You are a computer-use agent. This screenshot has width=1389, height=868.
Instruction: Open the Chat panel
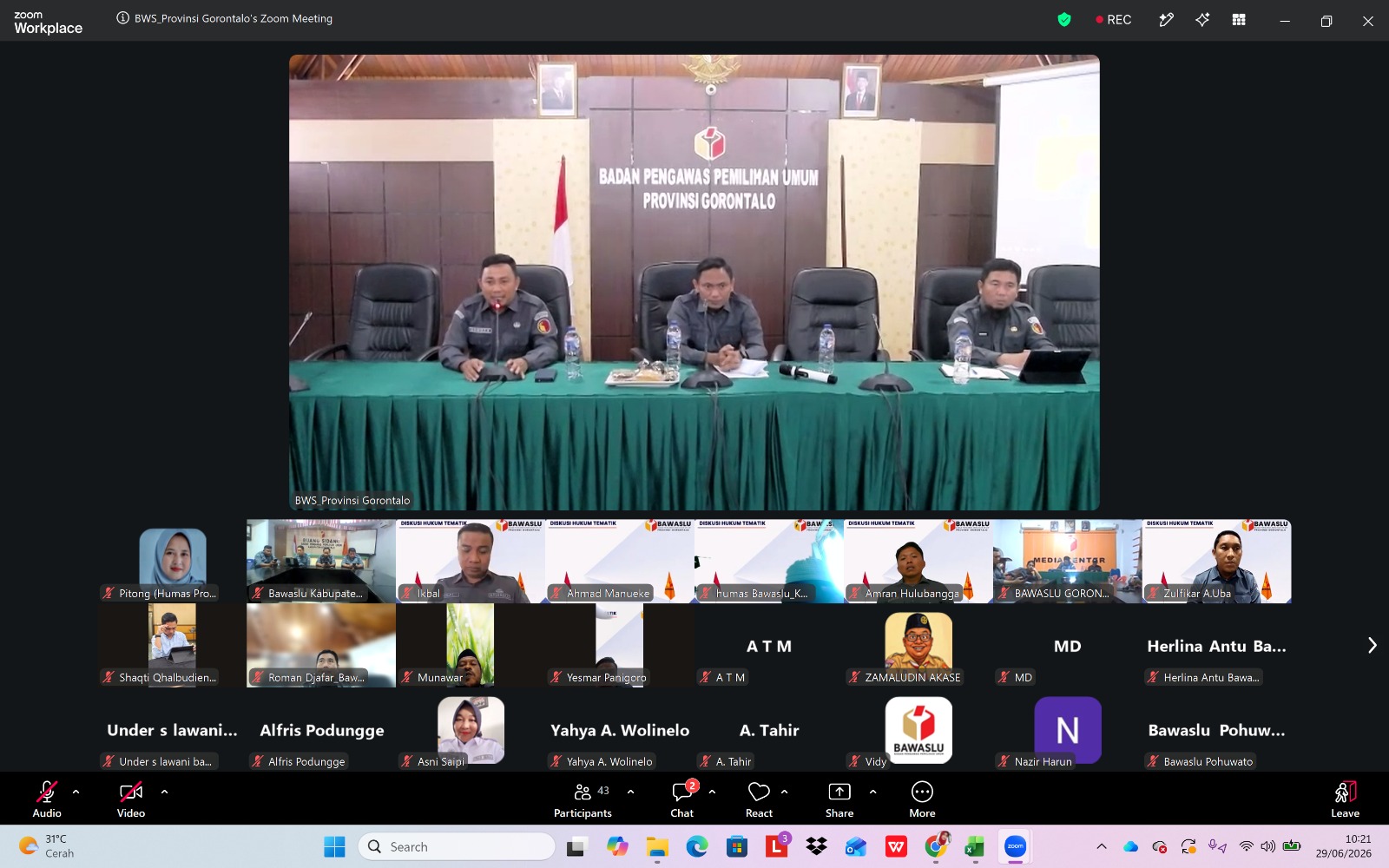682,799
